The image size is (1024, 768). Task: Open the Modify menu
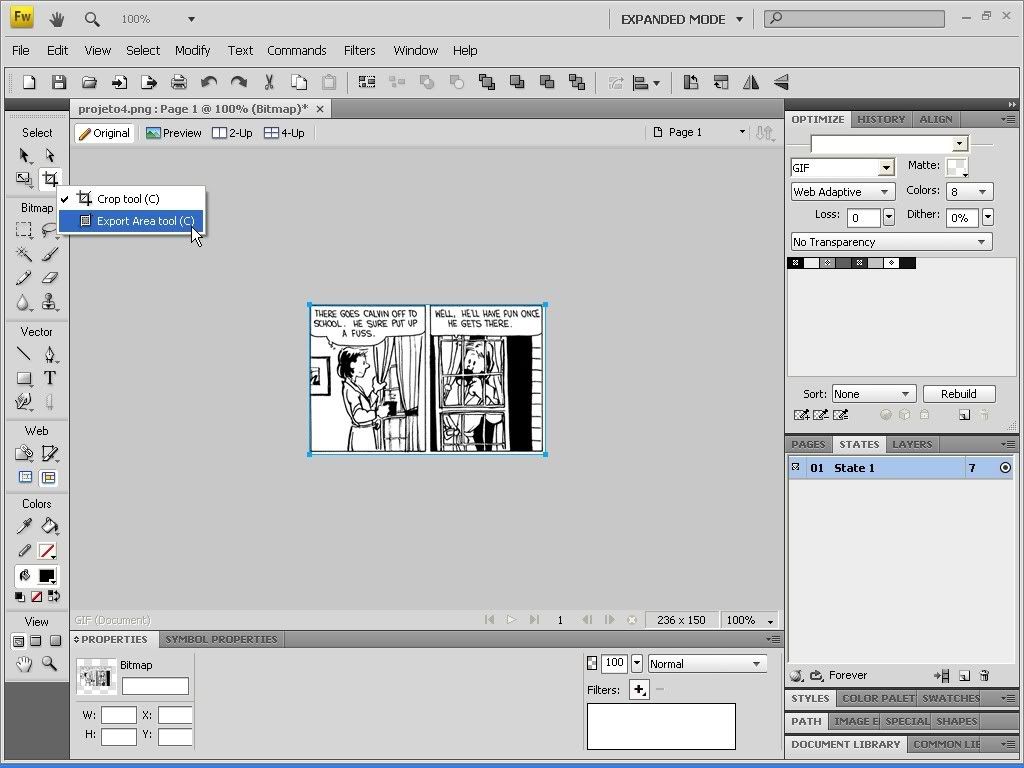click(192, 50)
